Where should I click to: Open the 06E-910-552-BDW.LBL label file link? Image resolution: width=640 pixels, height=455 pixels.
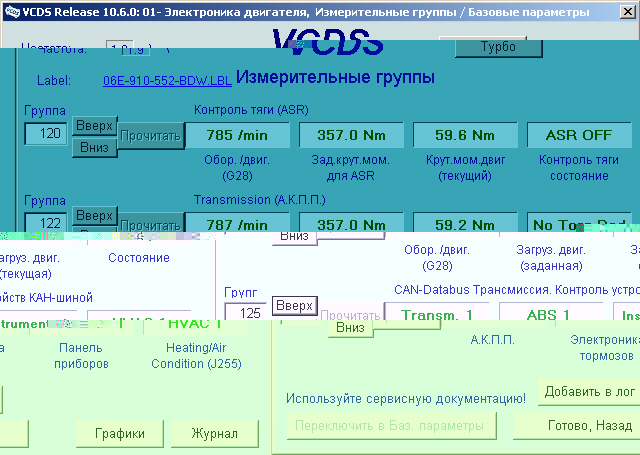(167, 80)
